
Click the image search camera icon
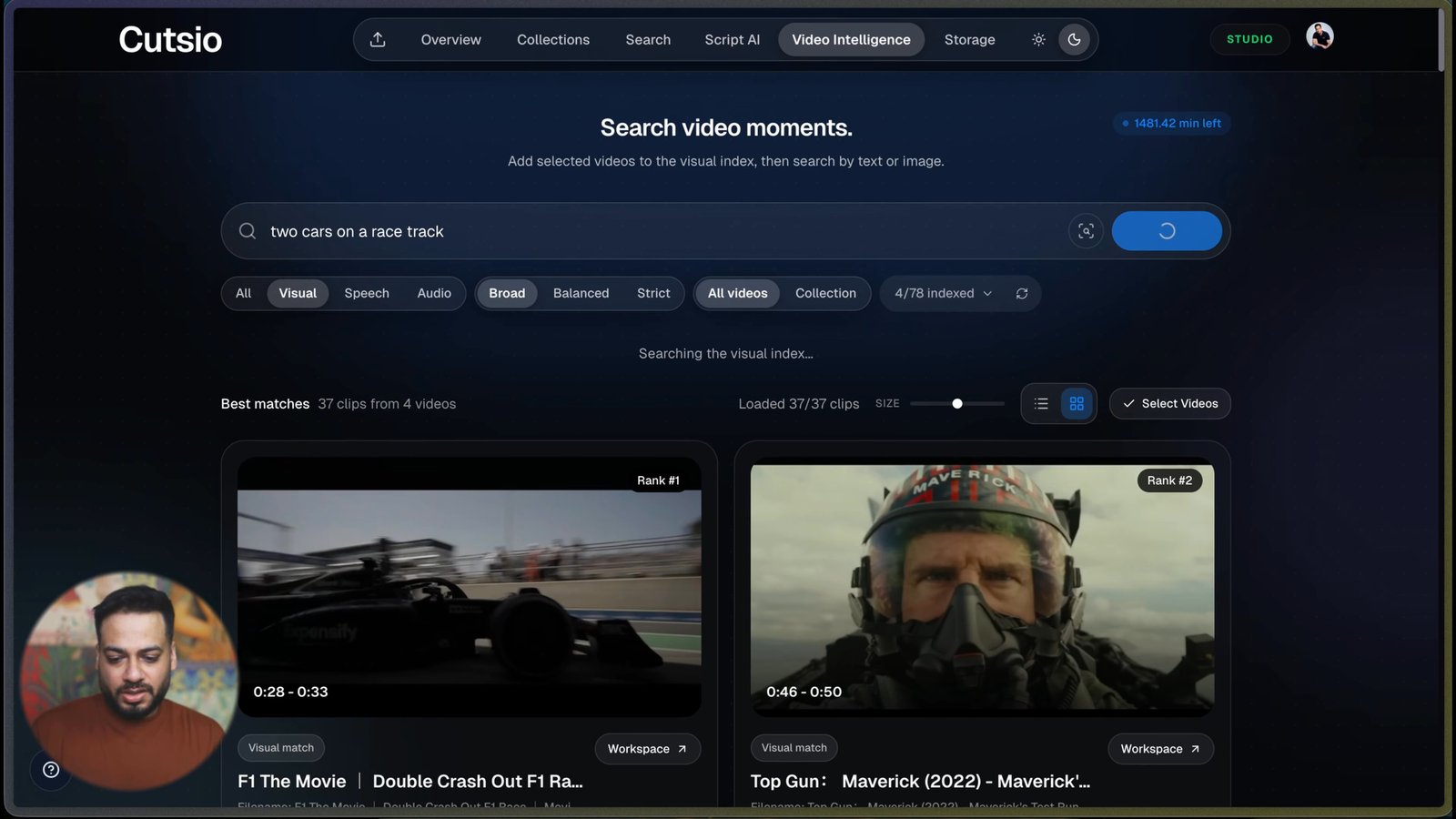tap(1086, 231)
